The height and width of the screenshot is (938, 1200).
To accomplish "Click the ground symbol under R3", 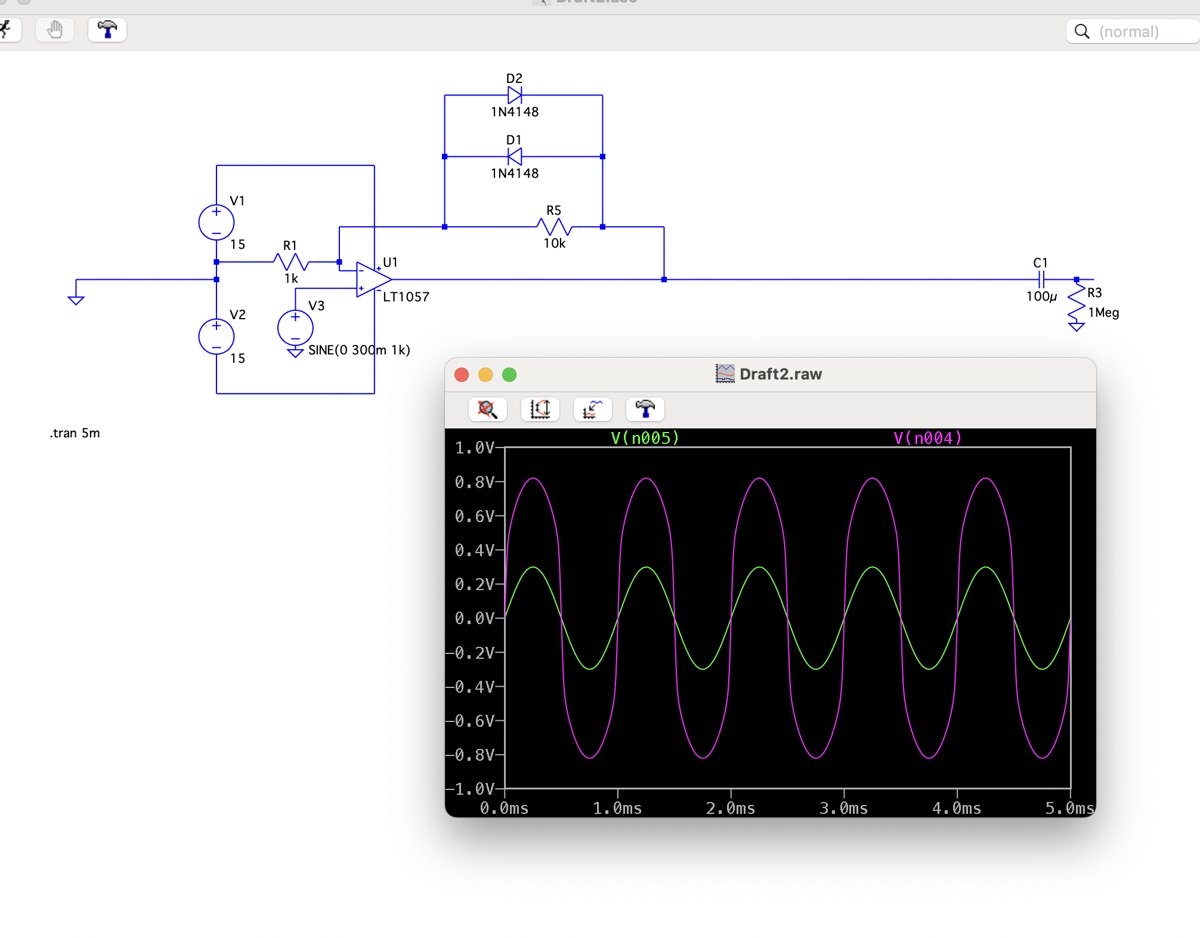I will coord(1076,325).
